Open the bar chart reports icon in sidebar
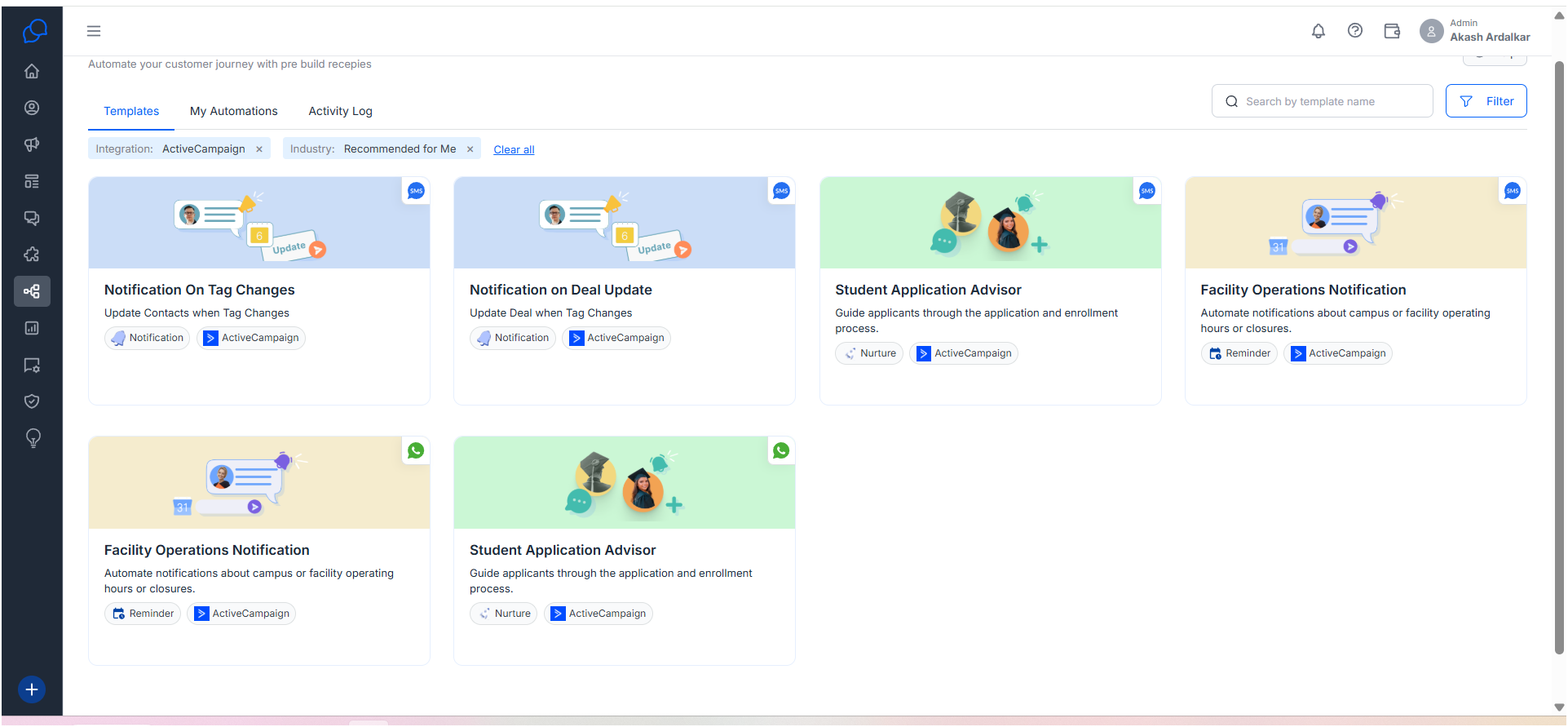 32,328
